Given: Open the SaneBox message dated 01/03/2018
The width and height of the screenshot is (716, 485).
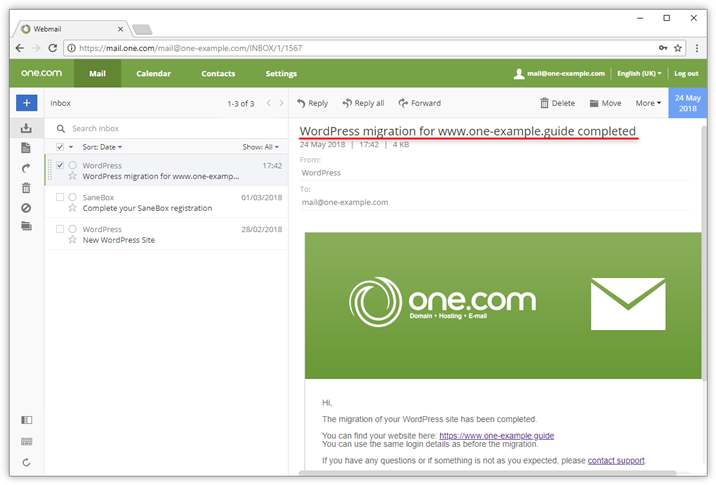Looking at the screenshot, I should (167, 202).
